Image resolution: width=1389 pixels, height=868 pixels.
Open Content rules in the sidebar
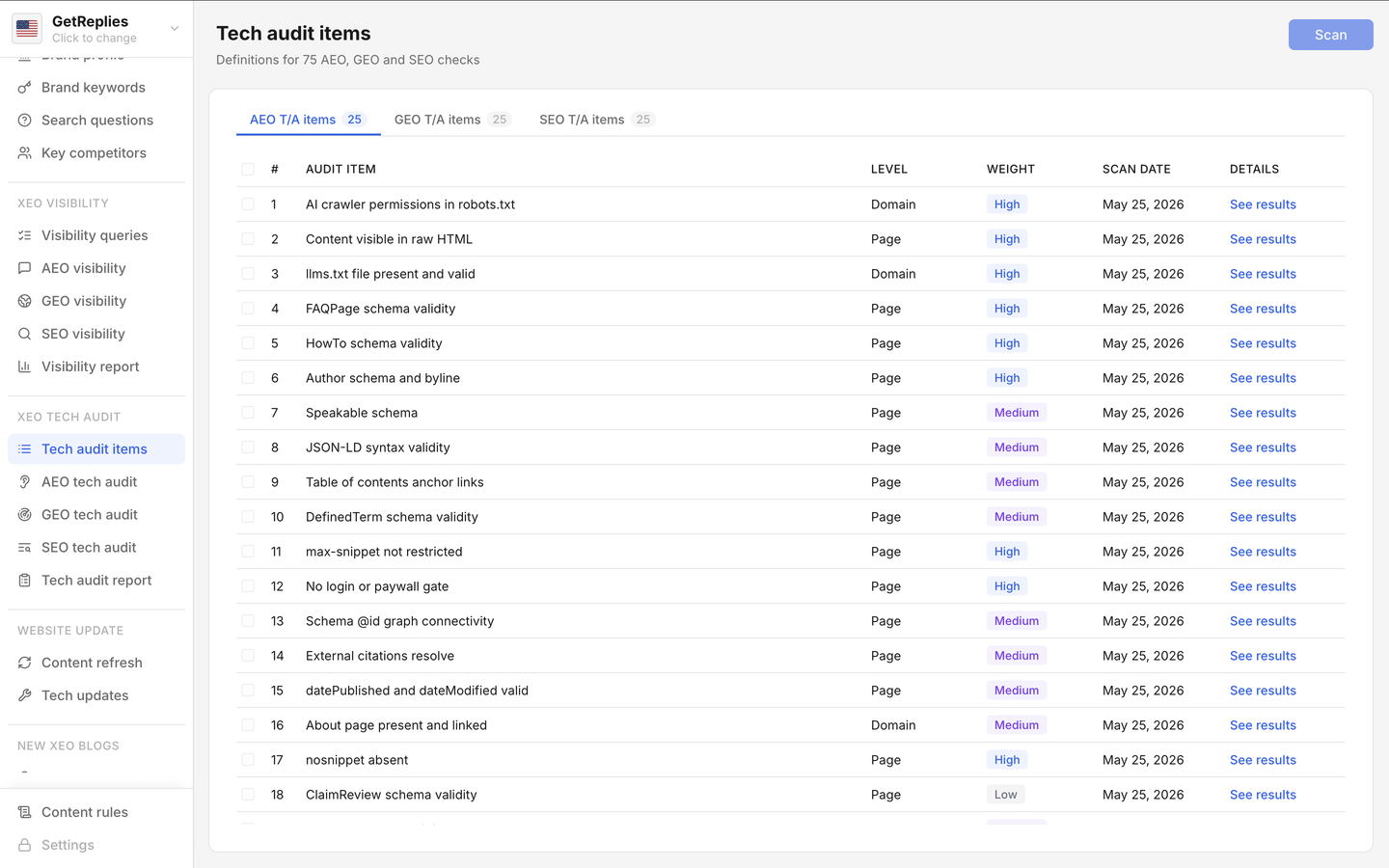click(96, 812)
